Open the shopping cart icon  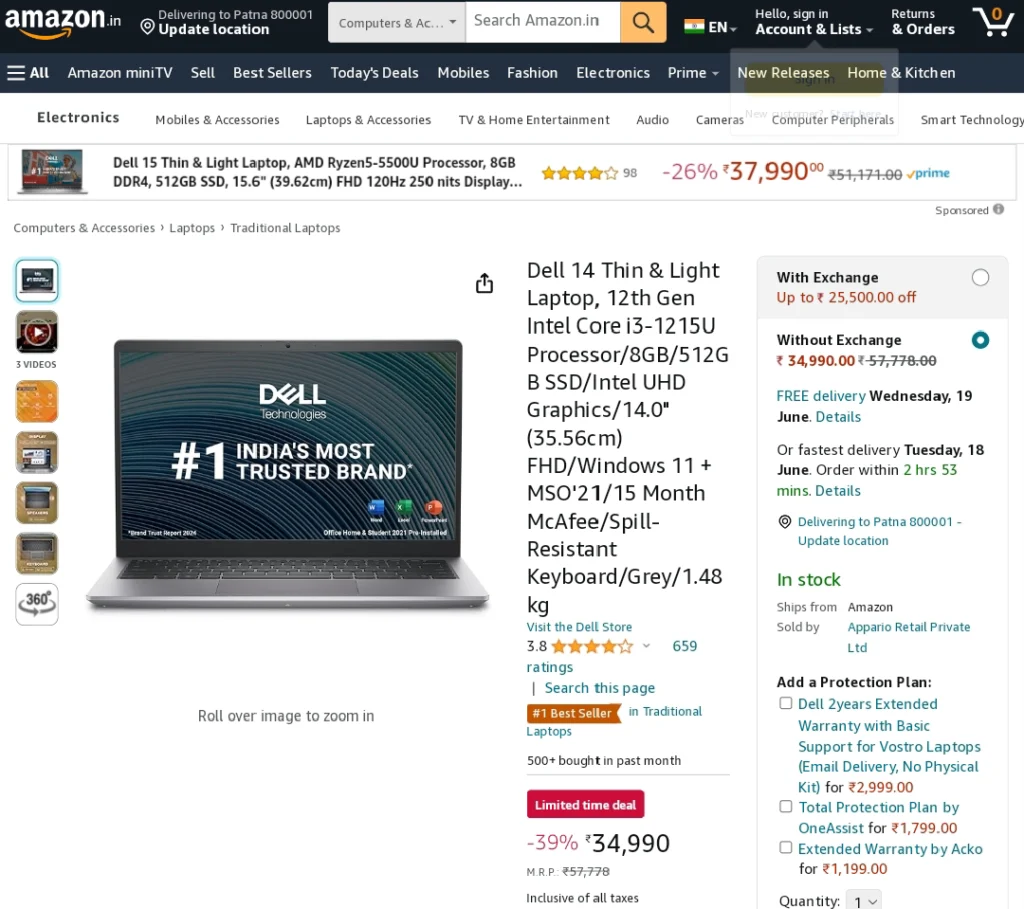pos(993,22)
